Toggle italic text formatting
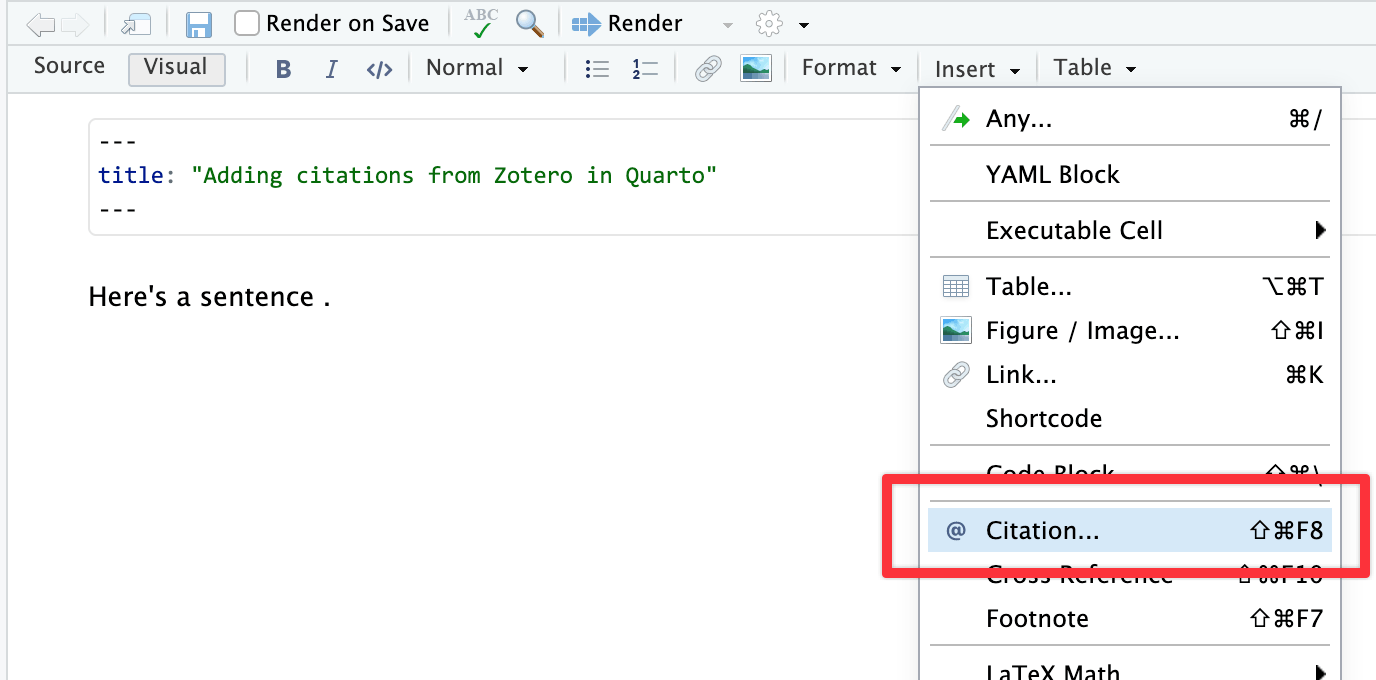 pos(331,69)
